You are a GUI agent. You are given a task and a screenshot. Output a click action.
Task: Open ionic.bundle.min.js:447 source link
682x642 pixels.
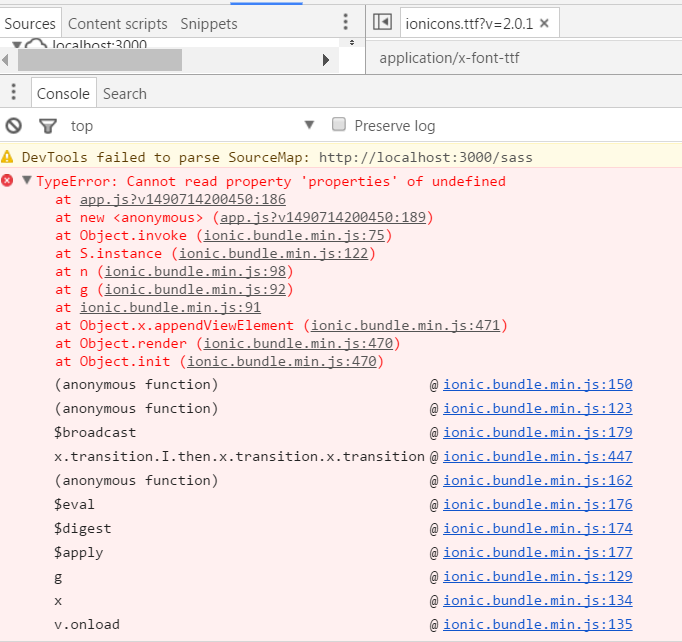[538, 456]
